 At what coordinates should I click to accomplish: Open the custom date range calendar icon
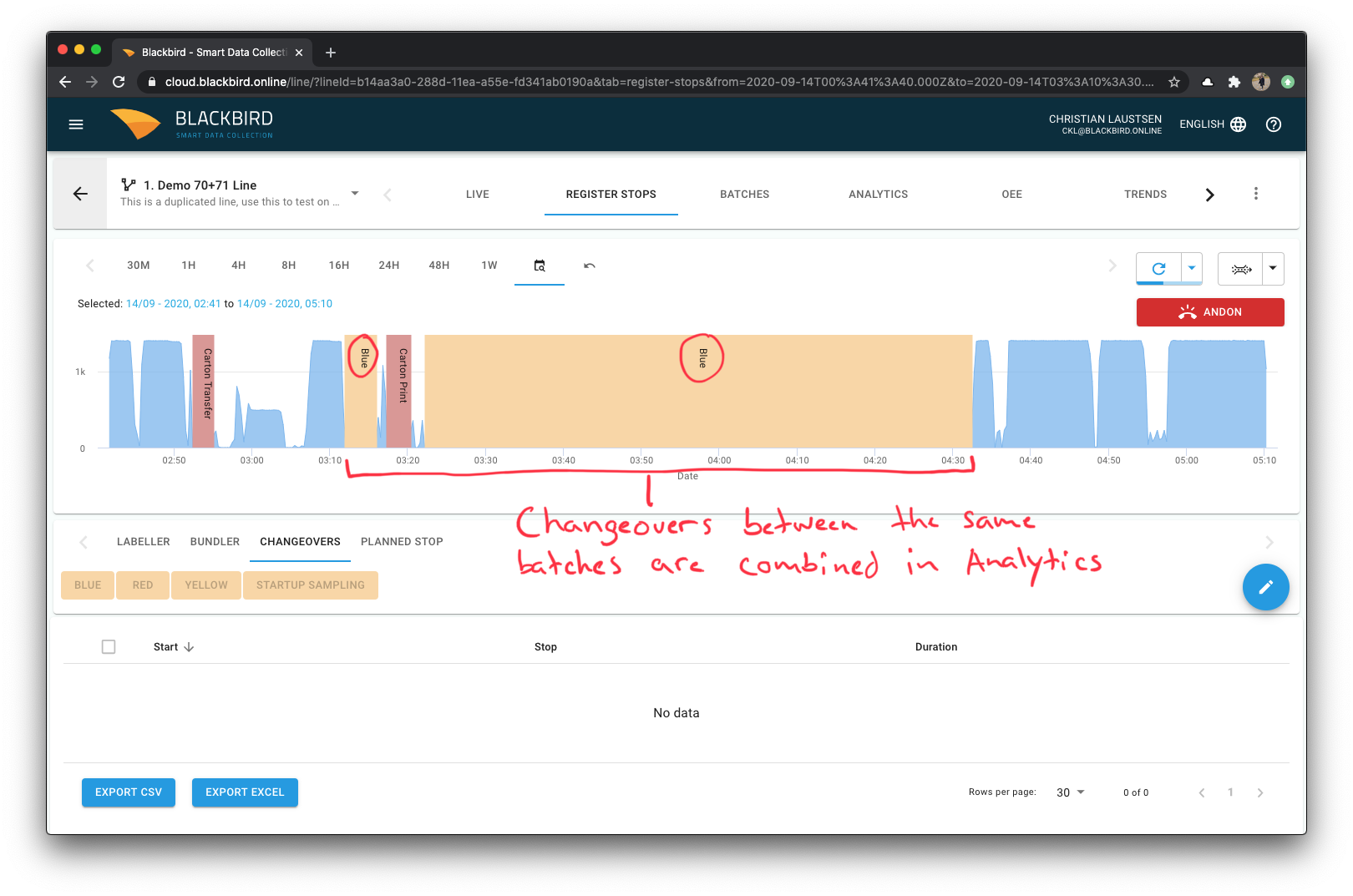pos(540,266)
